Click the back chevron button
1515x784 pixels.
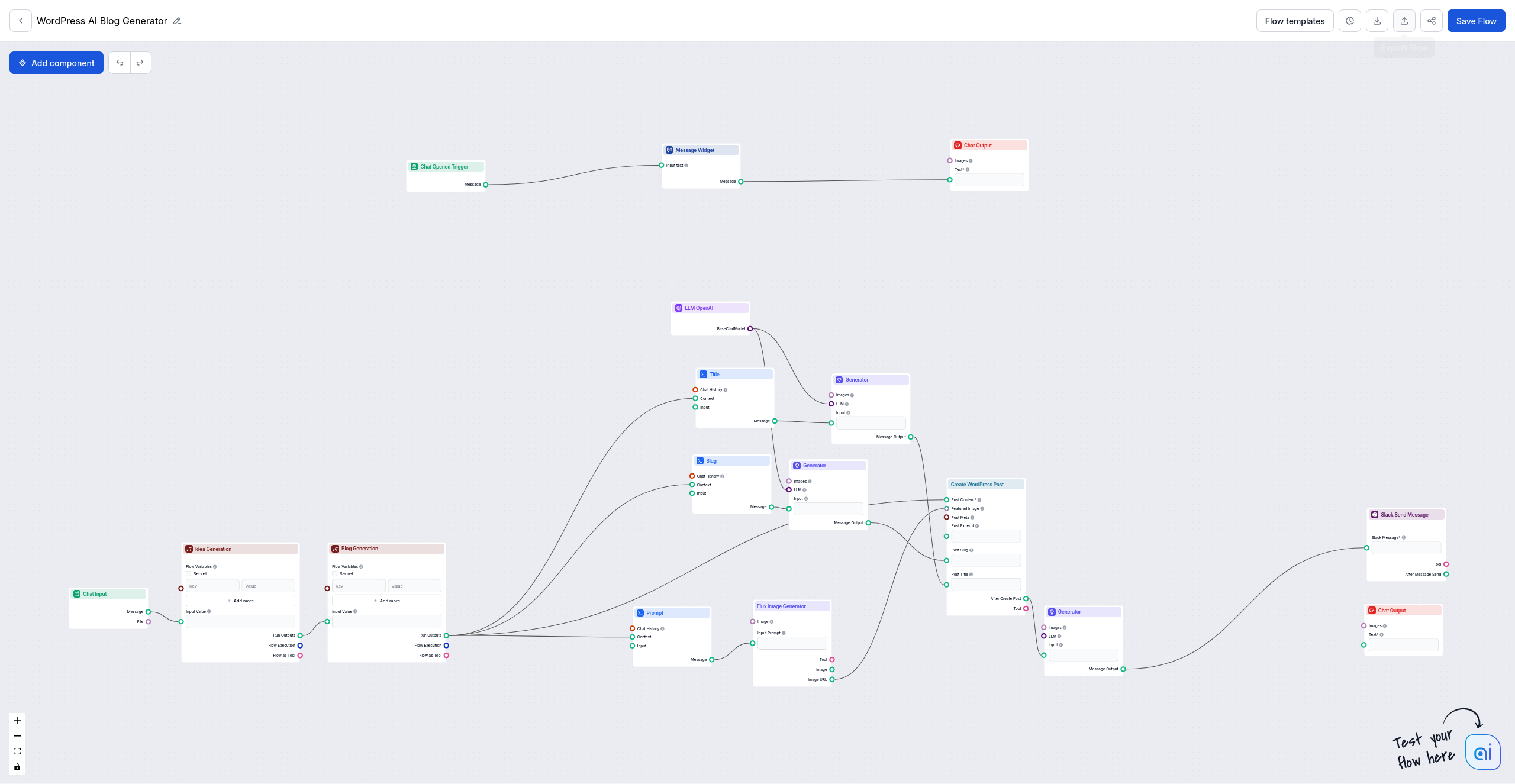tap(21, 21)
